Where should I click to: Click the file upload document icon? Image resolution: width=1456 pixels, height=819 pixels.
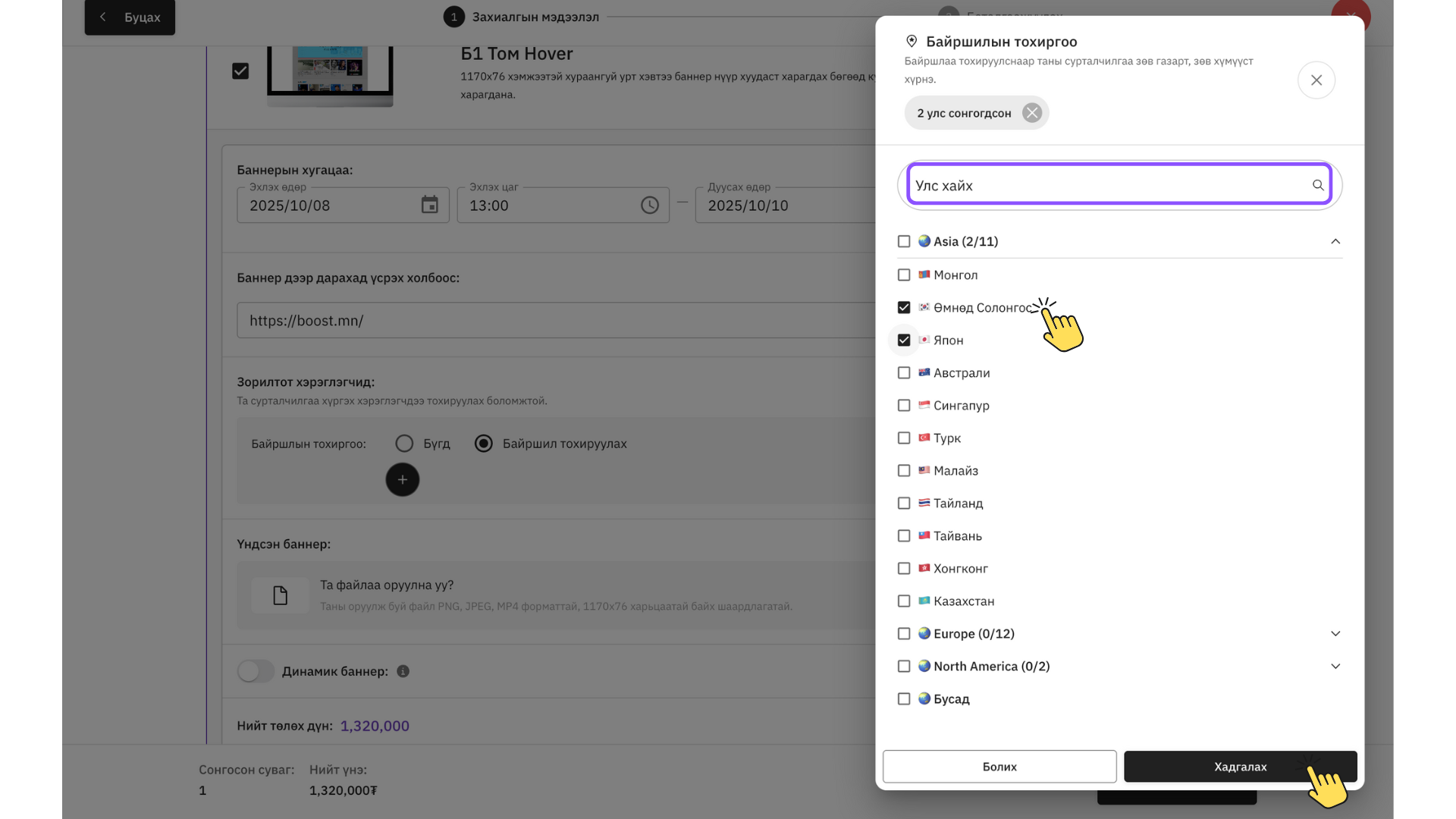(280, 595)
